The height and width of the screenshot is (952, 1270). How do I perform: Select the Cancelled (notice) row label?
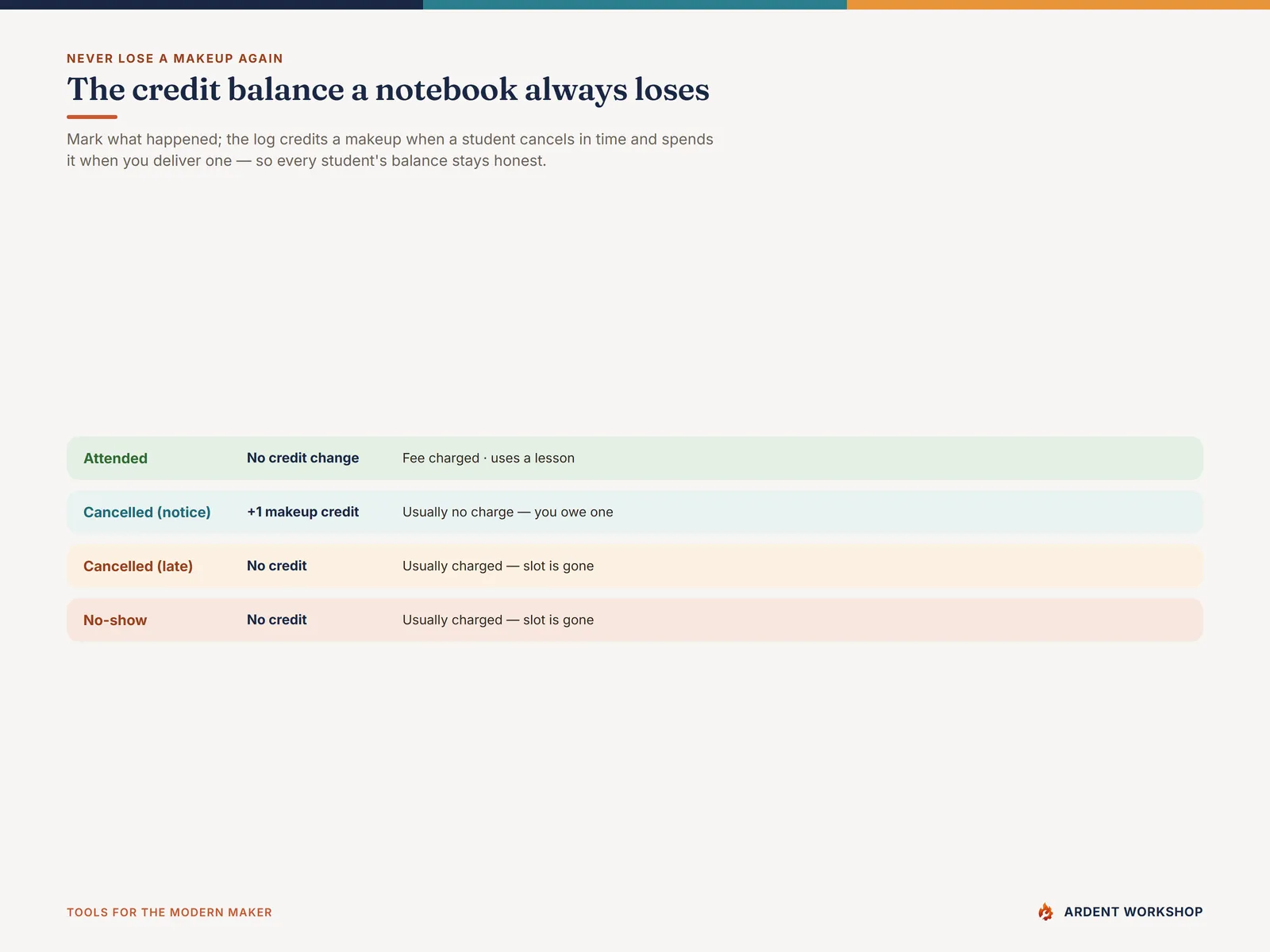pyautogui.click(x=147, y=512)
